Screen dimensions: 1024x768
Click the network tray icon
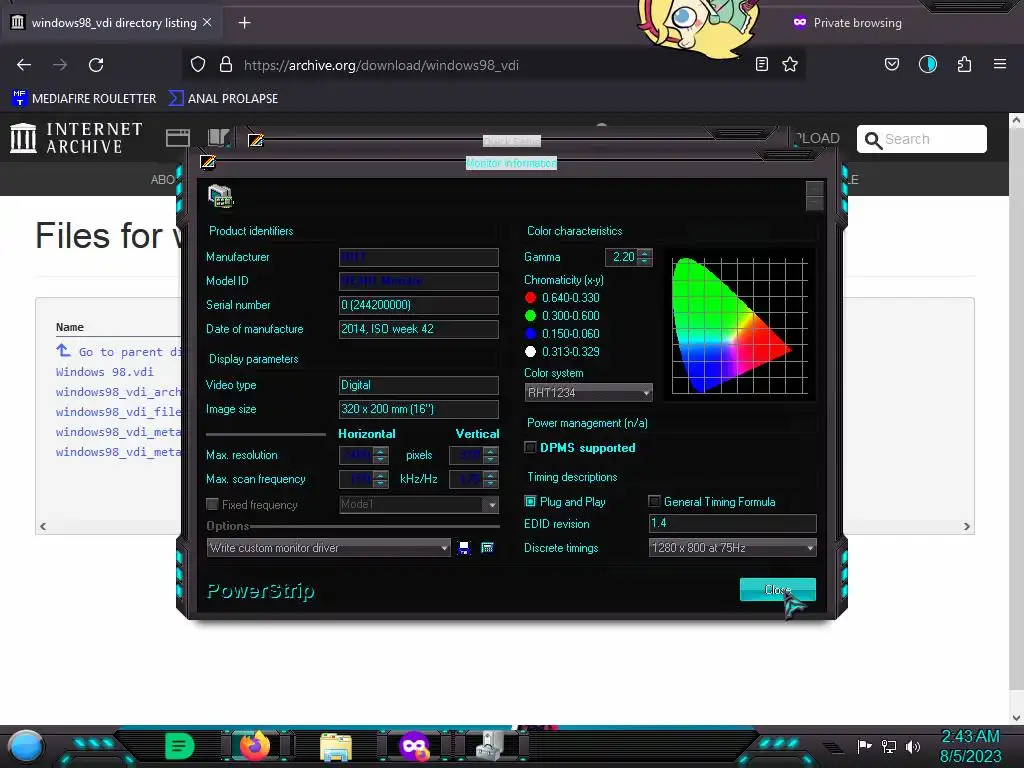[x=889, y=746]
